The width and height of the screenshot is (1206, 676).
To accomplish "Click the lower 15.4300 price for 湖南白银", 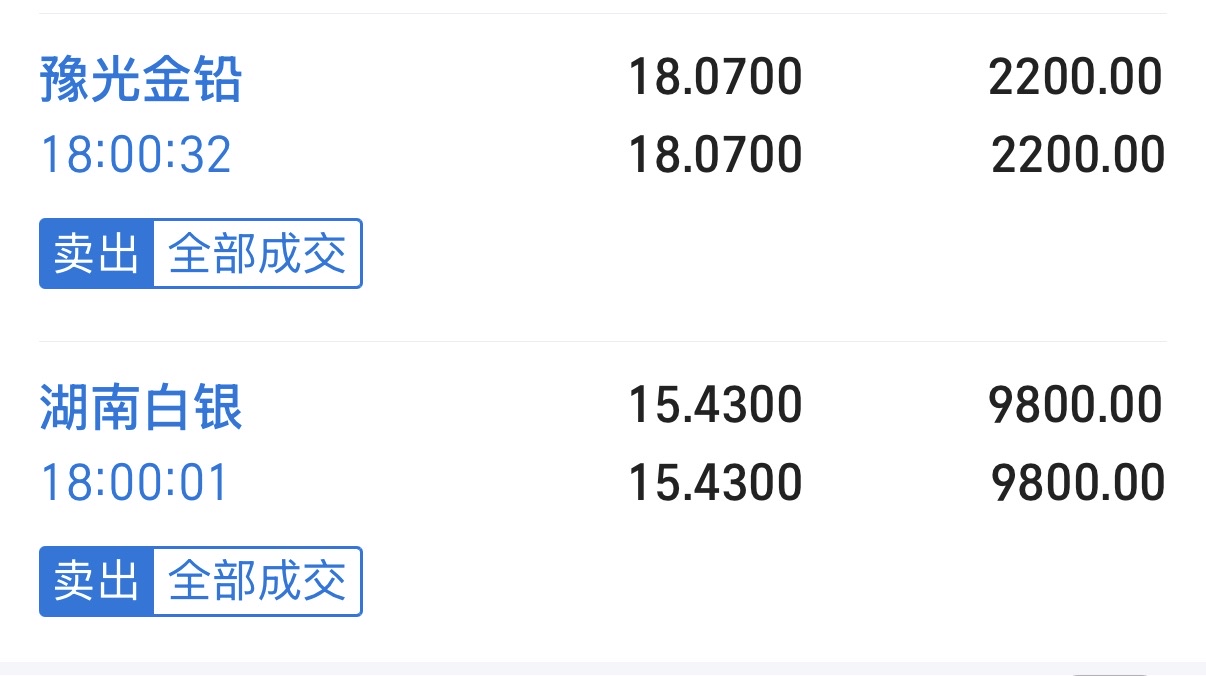I will point(715,484).
